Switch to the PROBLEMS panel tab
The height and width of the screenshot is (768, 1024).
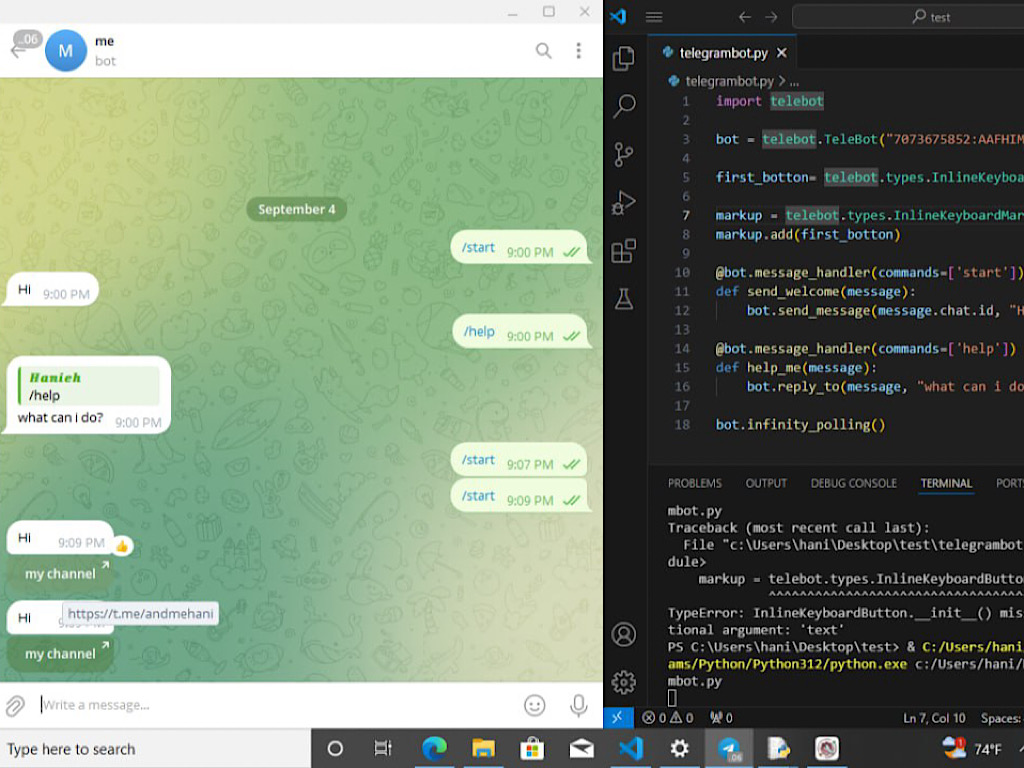pos(695,483)
